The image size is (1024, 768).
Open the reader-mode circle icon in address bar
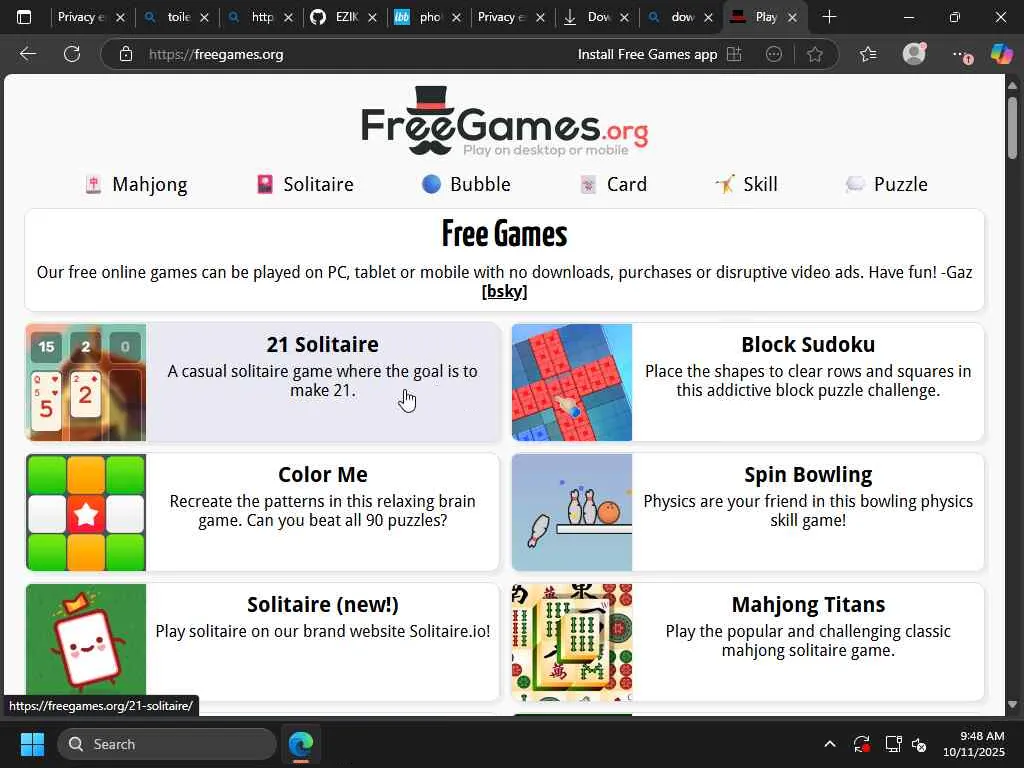[774, 54]
